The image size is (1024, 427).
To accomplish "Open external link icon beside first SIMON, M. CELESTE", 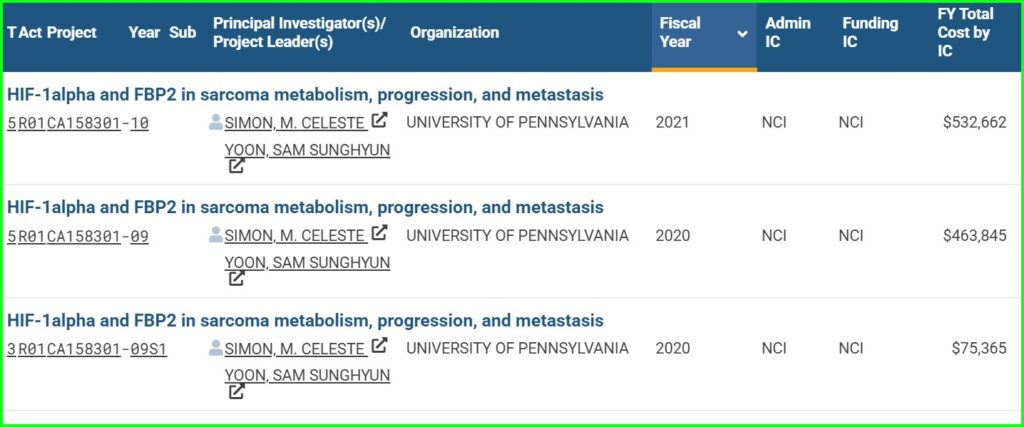I will pos(379,120).
